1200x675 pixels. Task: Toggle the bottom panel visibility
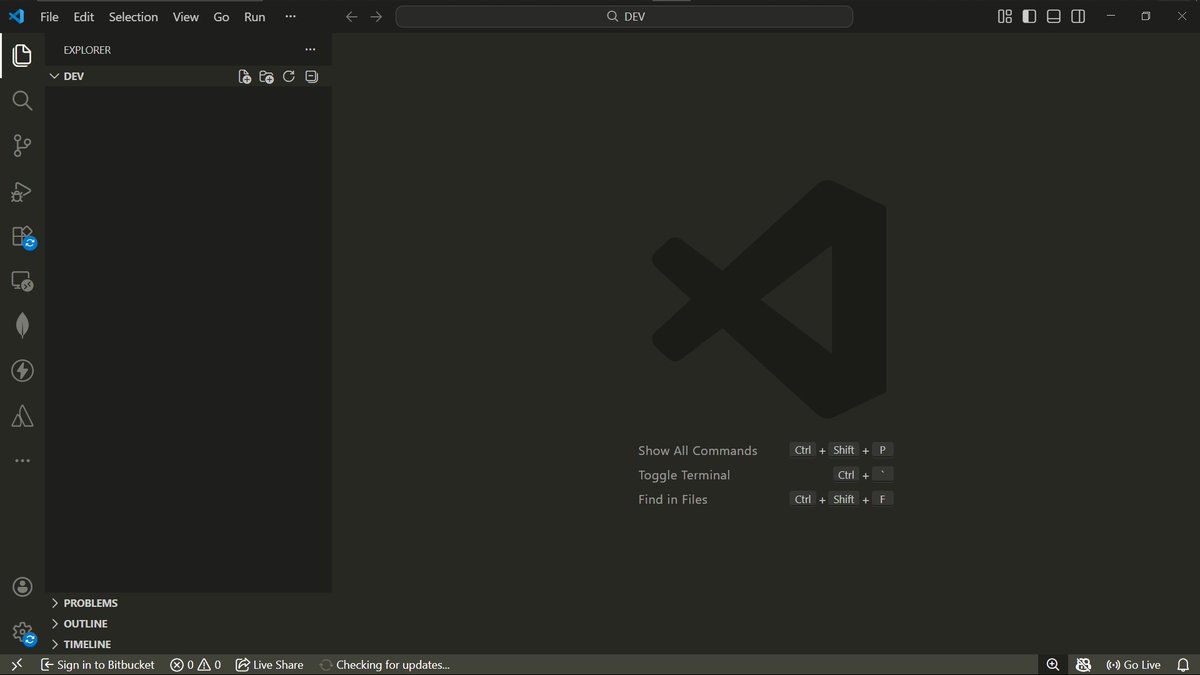[x=1053, y=17]
